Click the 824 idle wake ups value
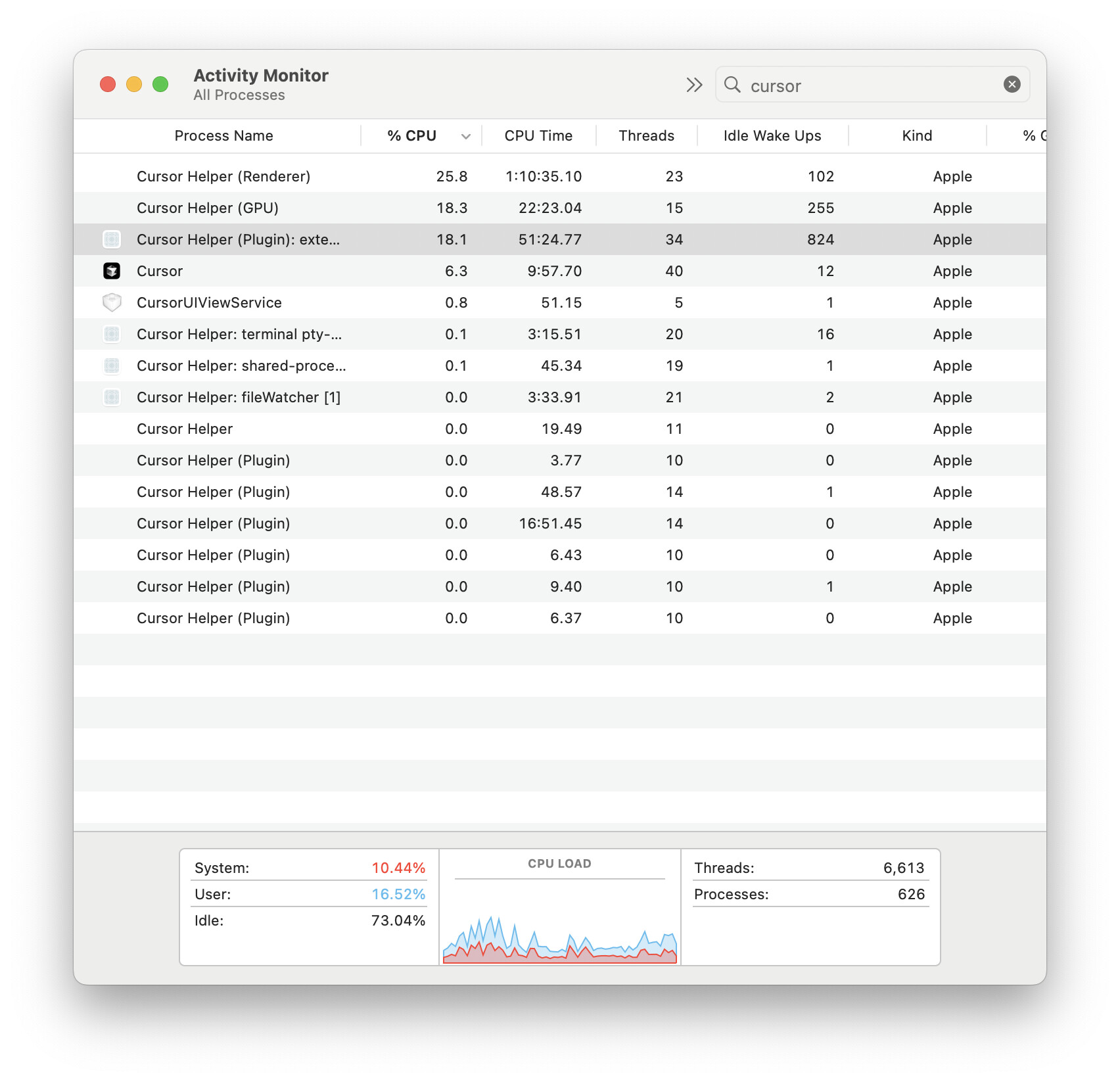 coord(820,239)
